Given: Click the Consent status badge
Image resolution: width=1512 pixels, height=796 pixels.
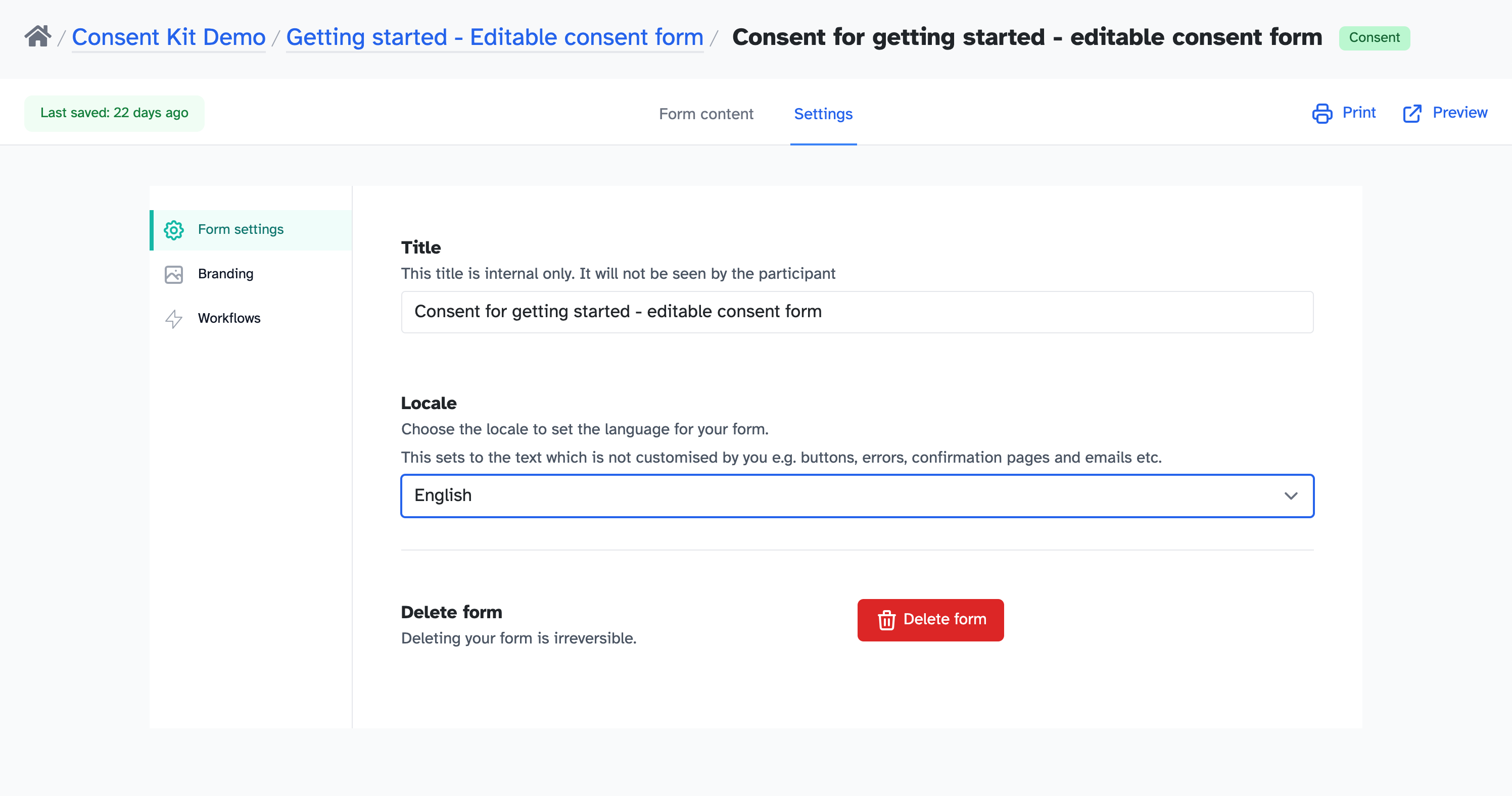Looking at the screenshot, I should 1375,37.
